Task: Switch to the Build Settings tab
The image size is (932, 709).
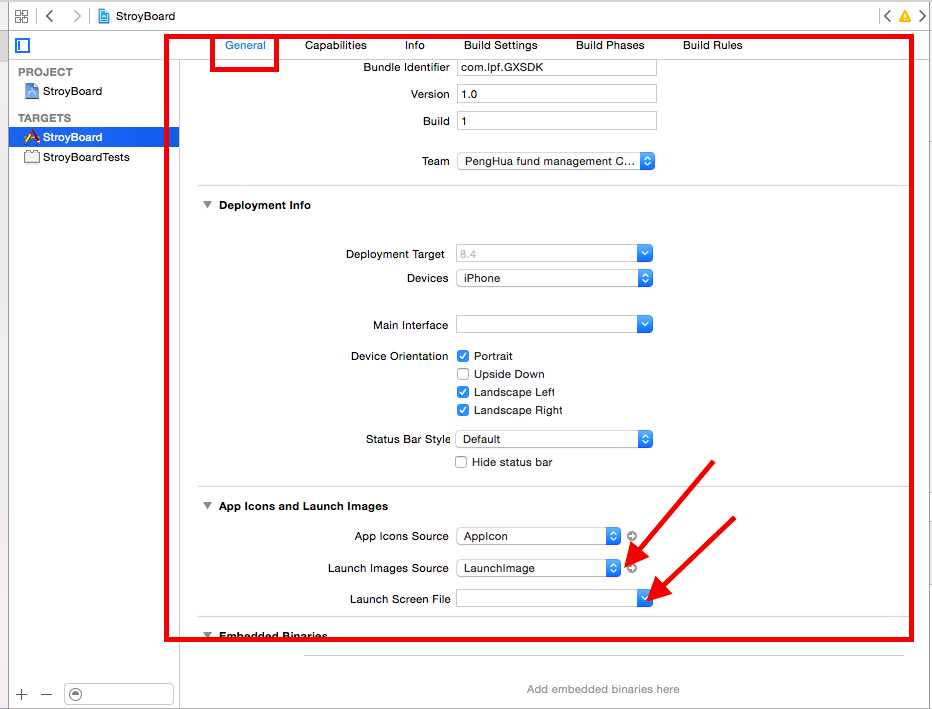Action: [500, 45]
